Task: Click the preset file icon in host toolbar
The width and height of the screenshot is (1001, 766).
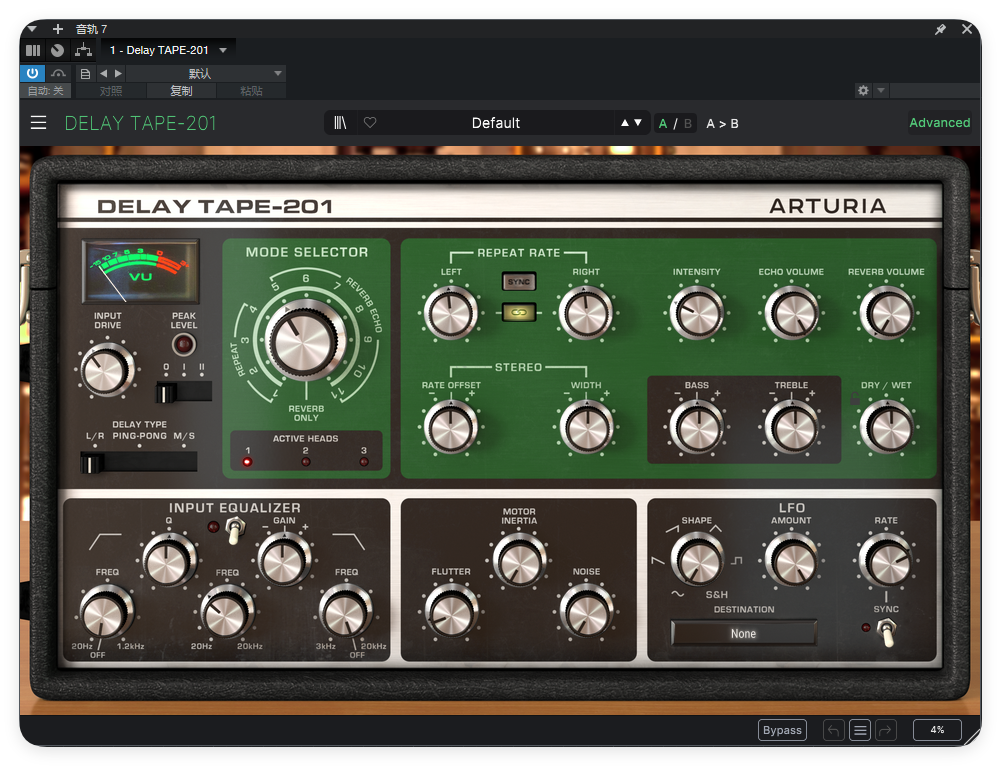Action: 85,73
